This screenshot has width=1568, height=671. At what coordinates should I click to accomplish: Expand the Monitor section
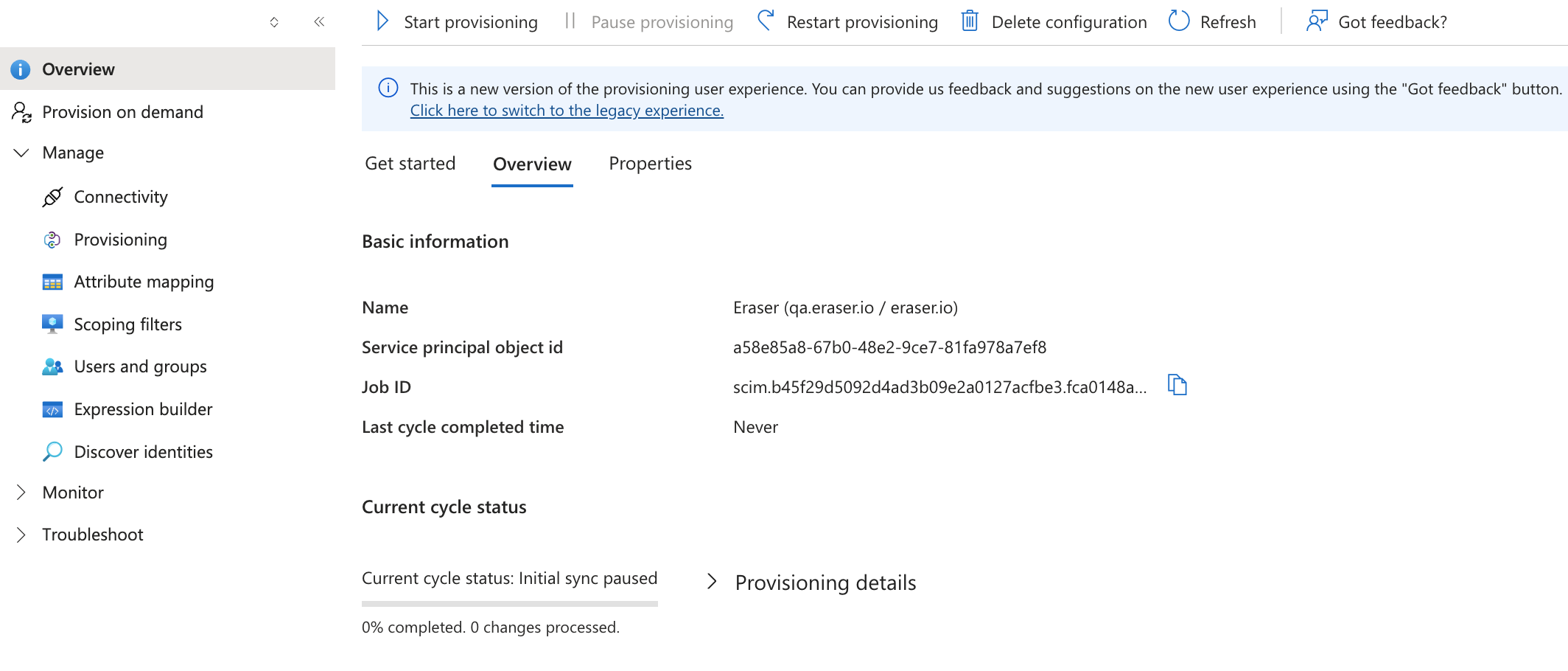[x=21, y=493]
